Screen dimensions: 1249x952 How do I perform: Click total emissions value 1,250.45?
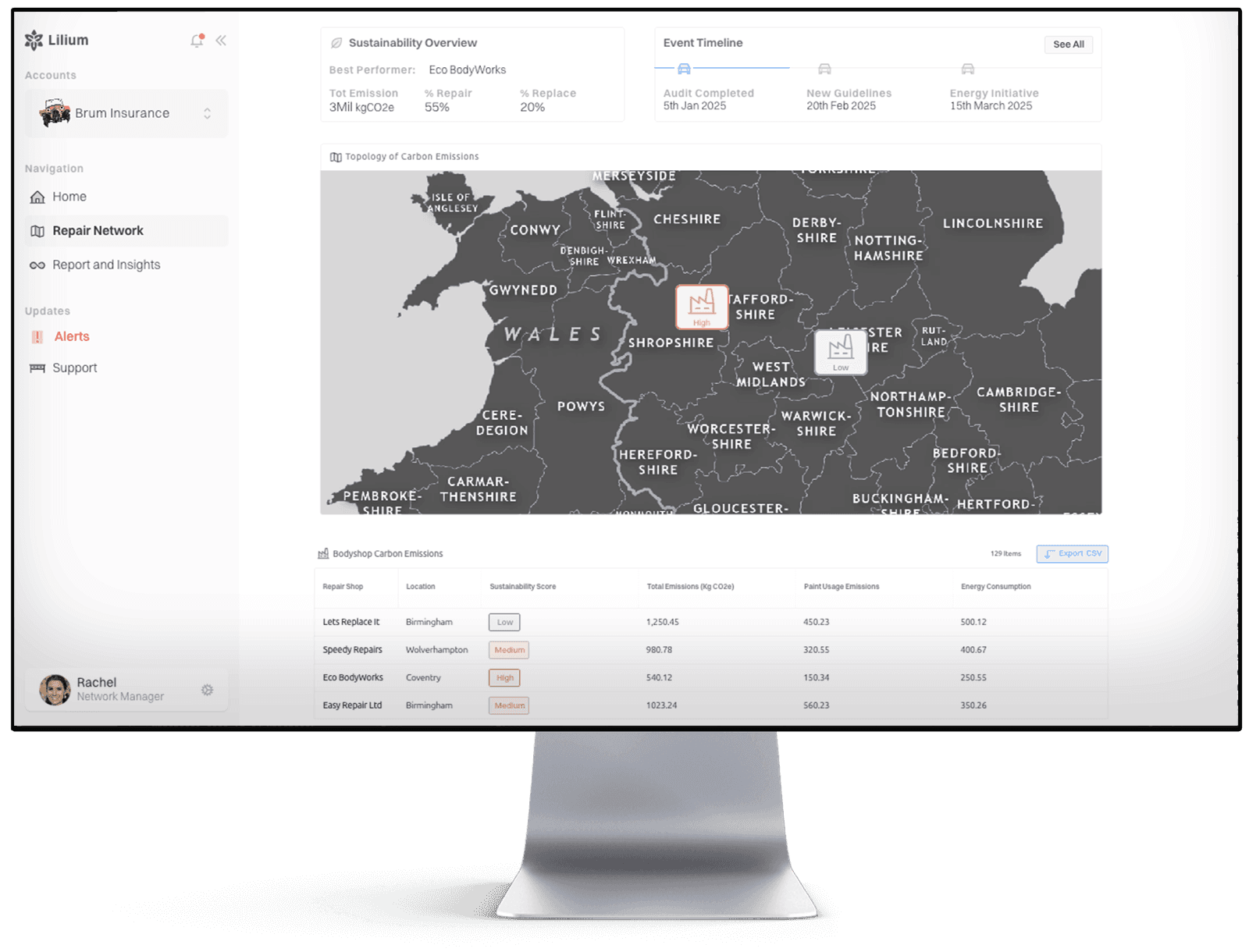[663, 622]
